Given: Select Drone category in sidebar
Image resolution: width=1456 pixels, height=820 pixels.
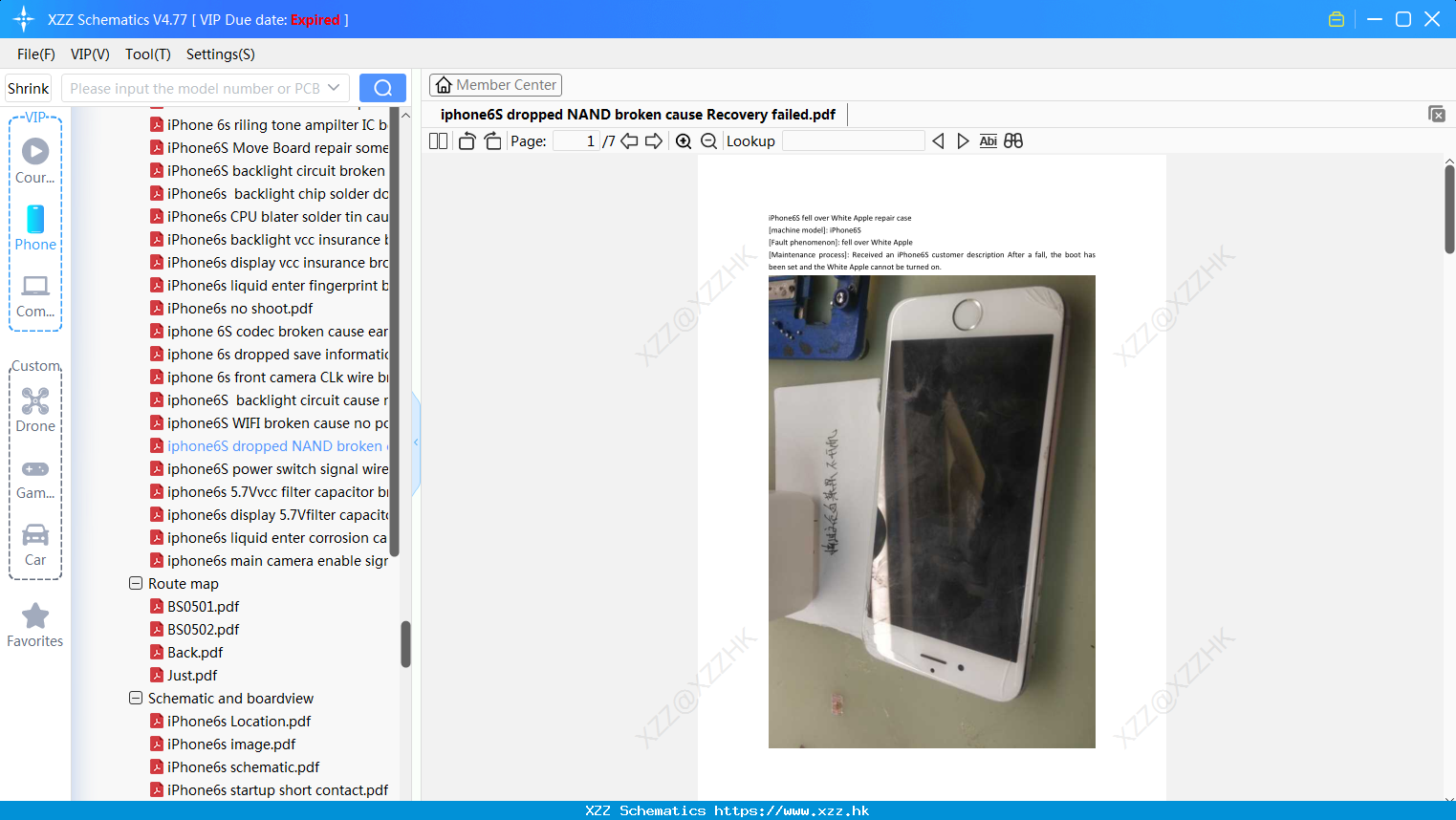Looking at the screenshot, I should click(x=35, y=409).
